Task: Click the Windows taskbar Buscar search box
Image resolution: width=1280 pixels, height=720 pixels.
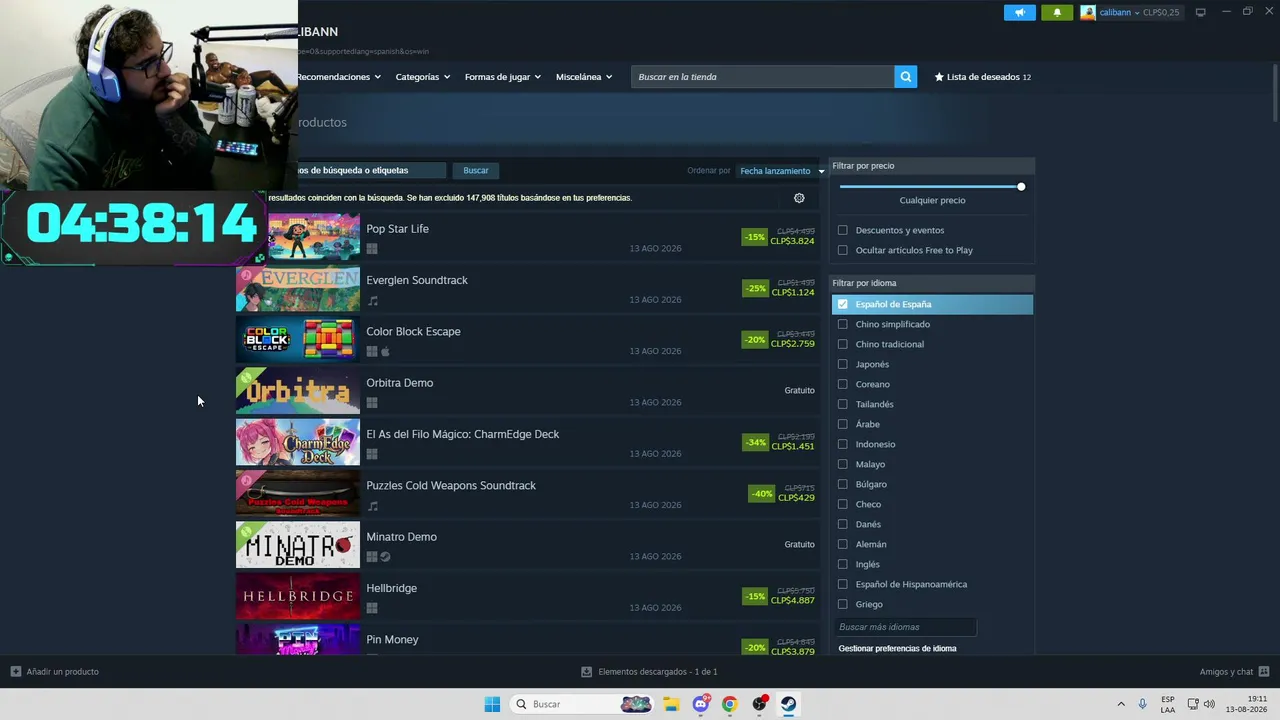Action: coord(581,704)
